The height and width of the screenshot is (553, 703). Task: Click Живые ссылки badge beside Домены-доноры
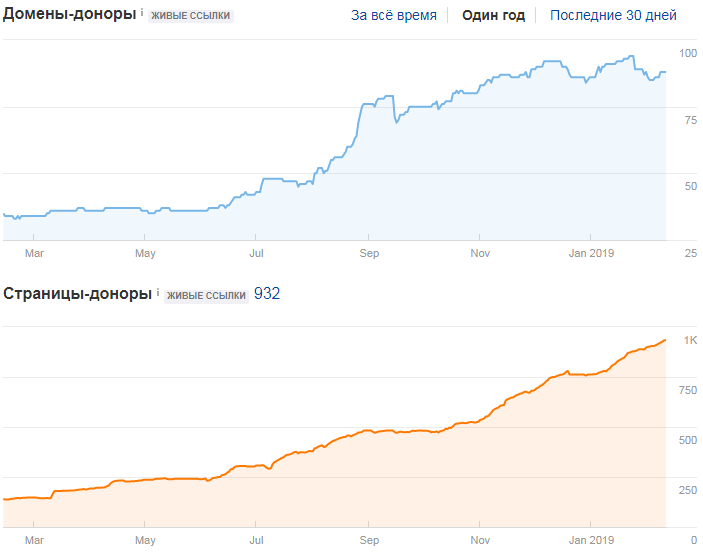(x=191, y=16)
